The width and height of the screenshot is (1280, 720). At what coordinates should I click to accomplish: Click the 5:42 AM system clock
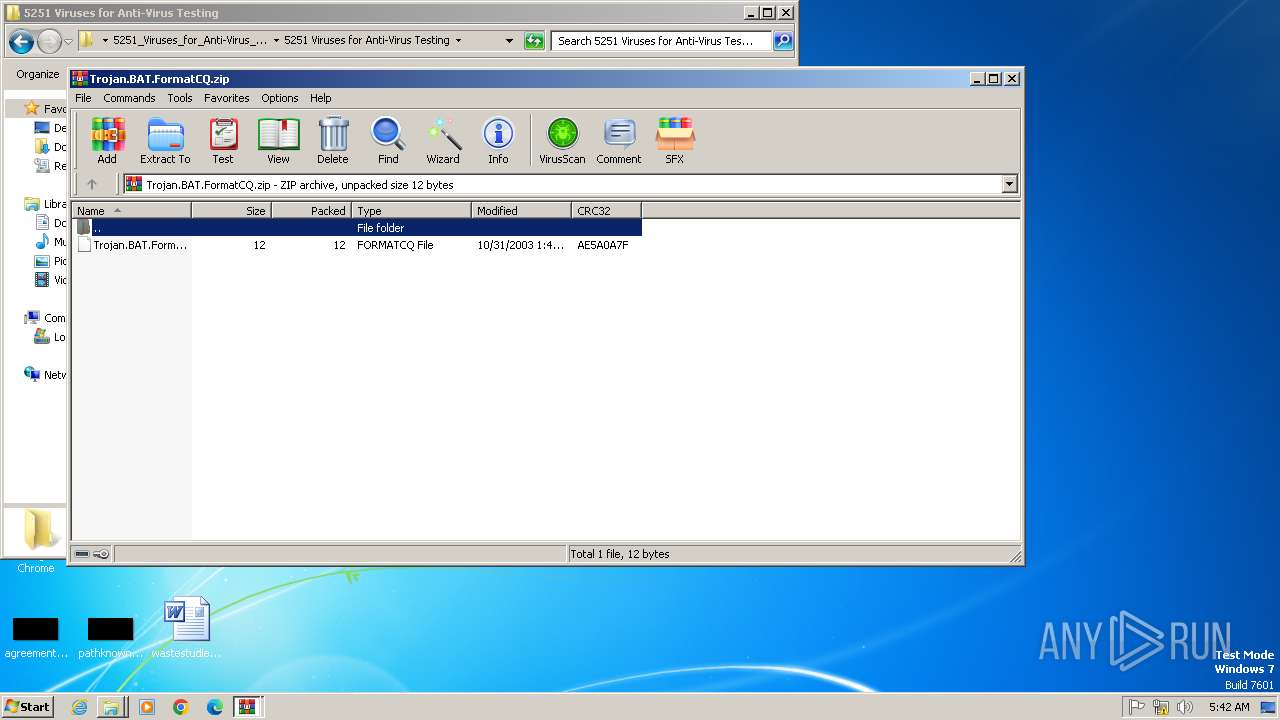click(x=1229, y=707)
